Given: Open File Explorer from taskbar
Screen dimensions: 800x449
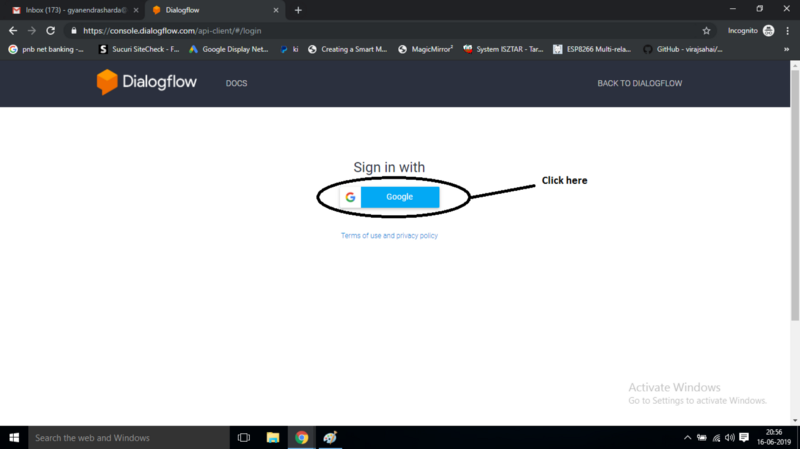Looking at the screenshot, I should coord(273,438).
